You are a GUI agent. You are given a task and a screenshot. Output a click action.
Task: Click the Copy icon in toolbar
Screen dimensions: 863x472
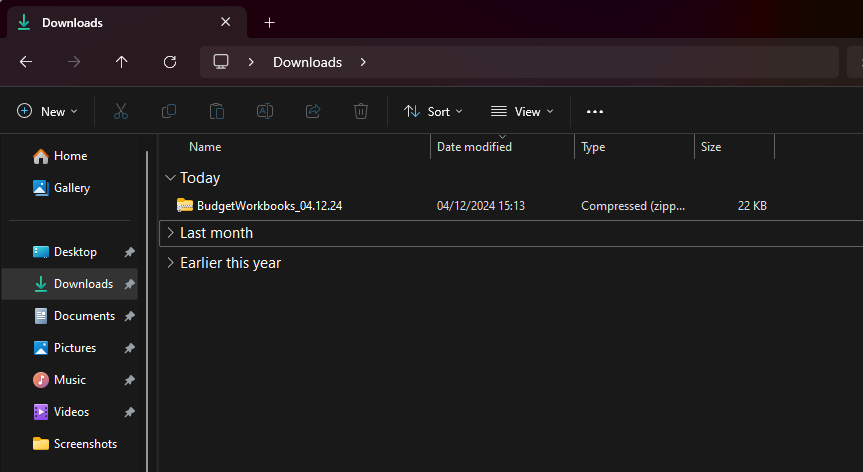point(169,111)
